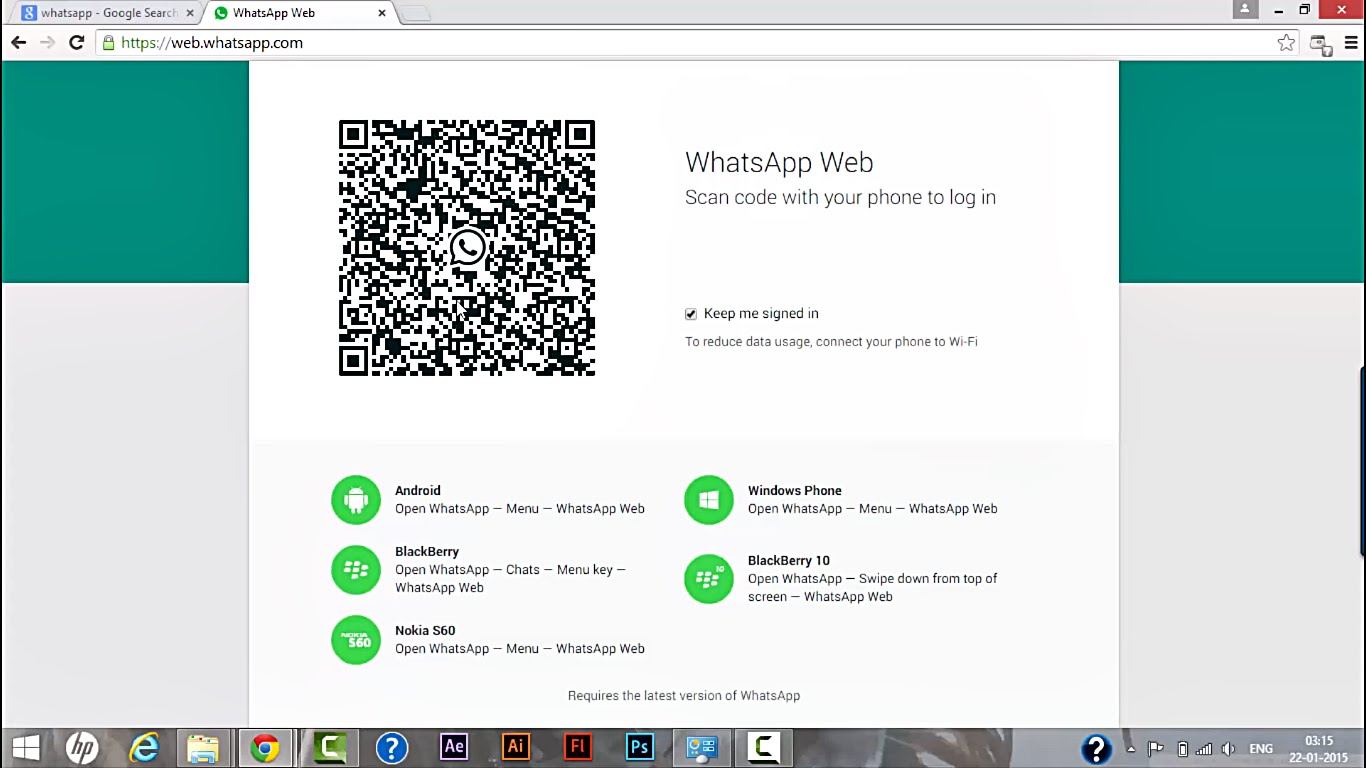
Task: Launch After Effects from the taskbar
Action: (453, 747)
